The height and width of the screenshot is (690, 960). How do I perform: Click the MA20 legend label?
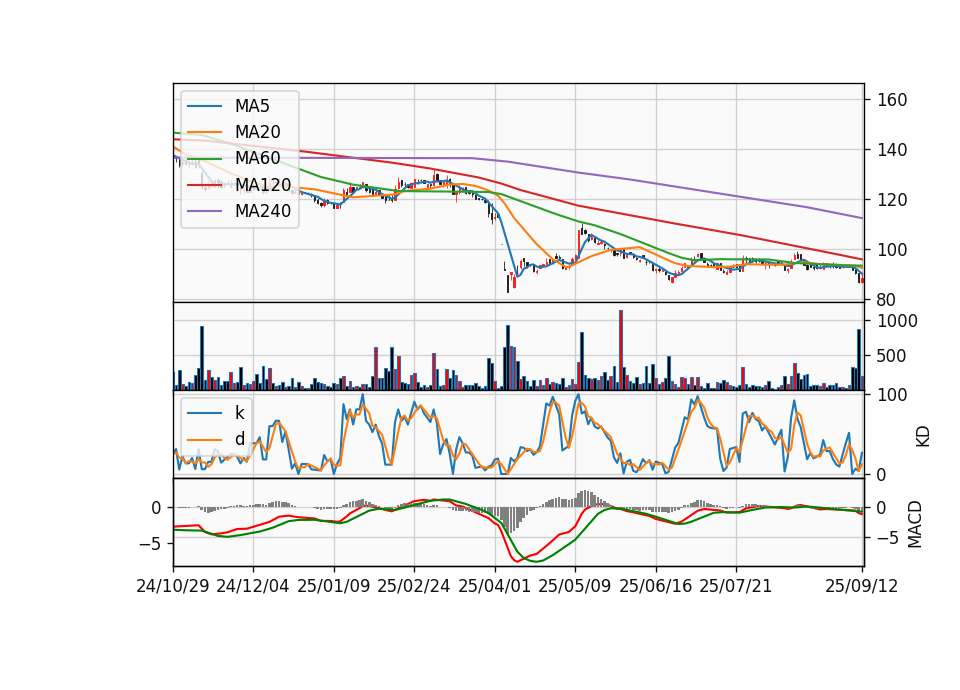tap(258, 132)
